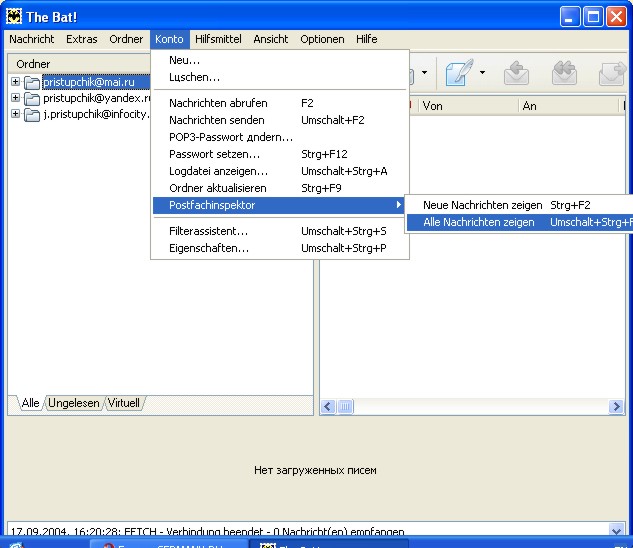The image size is (633, 548).
Task: Sort messages by Von column
Action: (467, 106)
